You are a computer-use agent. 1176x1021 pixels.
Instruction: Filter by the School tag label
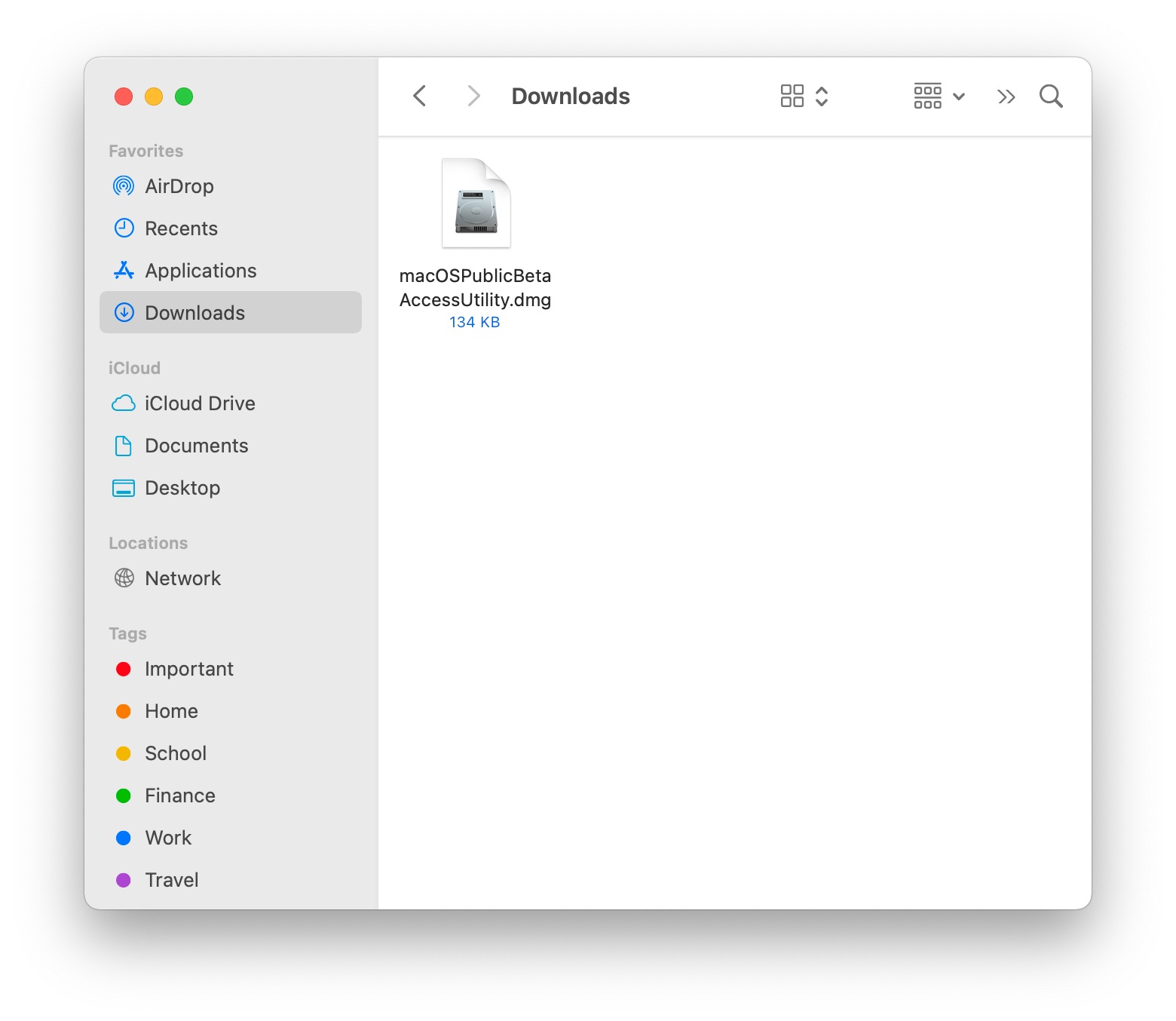(x=176, y=753)
